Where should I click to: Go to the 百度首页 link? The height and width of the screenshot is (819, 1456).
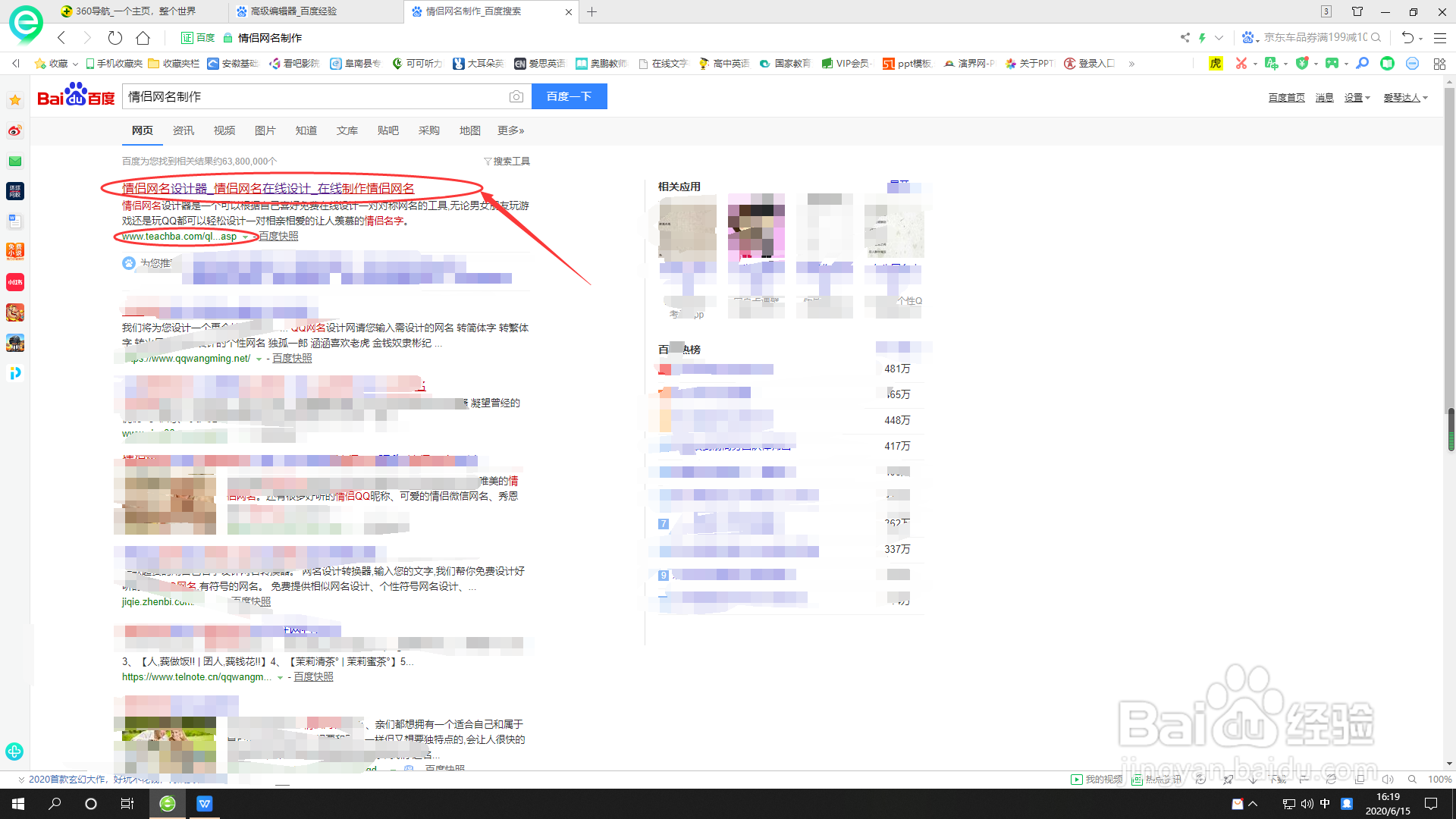(1287, 98)
